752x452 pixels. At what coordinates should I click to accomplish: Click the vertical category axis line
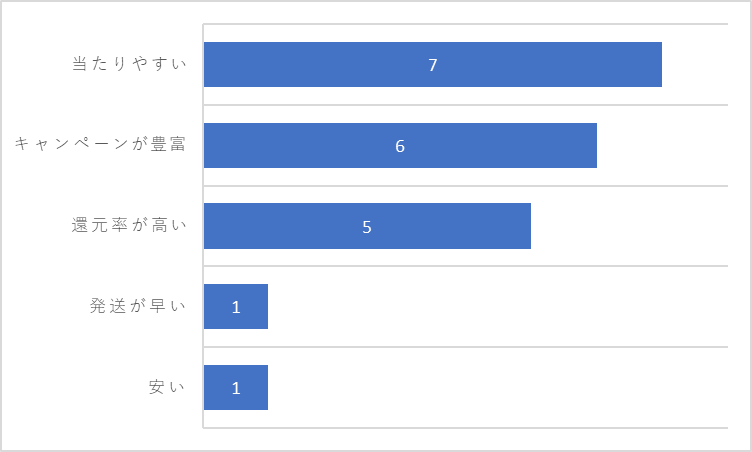coord(203,226)
